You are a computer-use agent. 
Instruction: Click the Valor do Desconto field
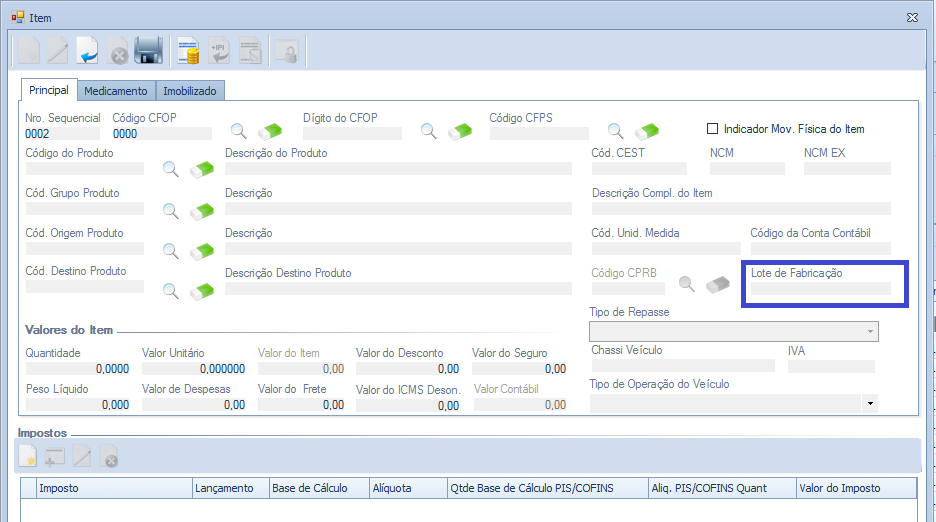tap(408, 369)
